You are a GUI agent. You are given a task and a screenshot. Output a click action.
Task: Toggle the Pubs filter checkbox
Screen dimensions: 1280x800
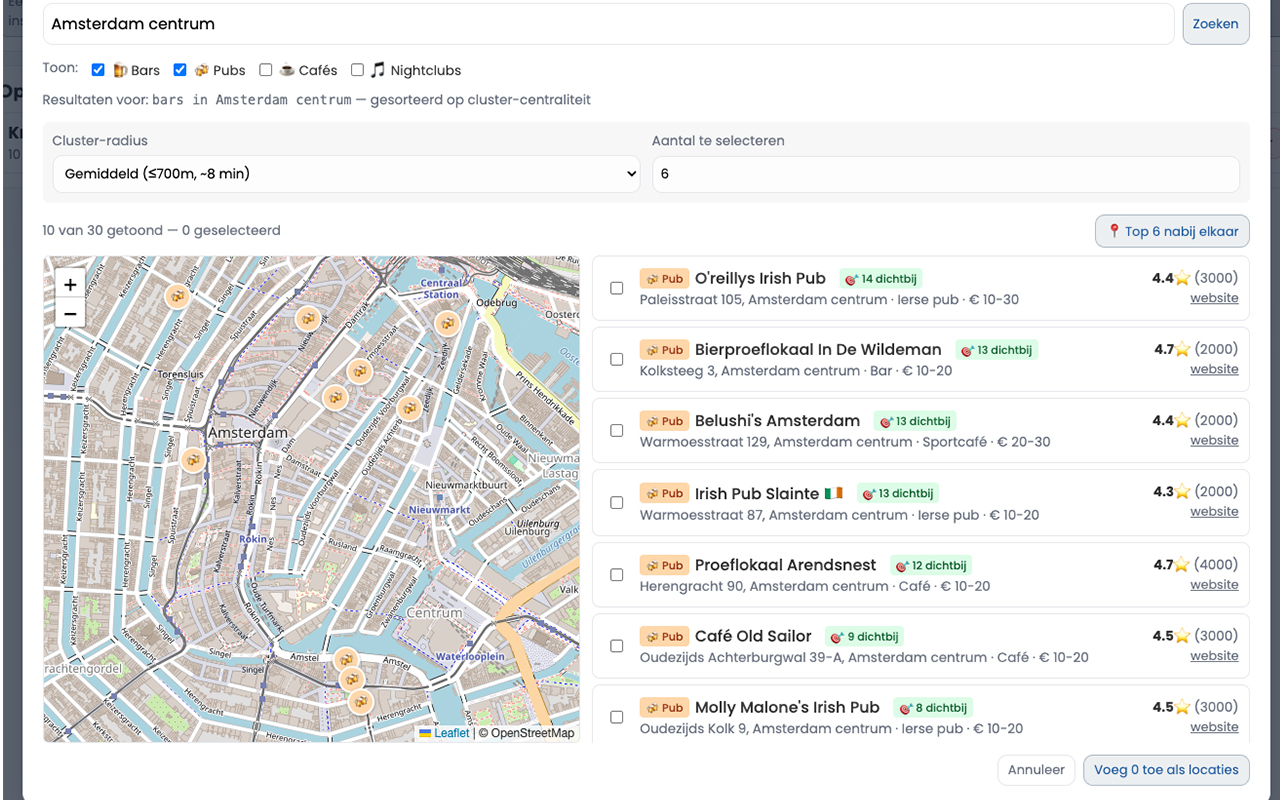point(180,70)
